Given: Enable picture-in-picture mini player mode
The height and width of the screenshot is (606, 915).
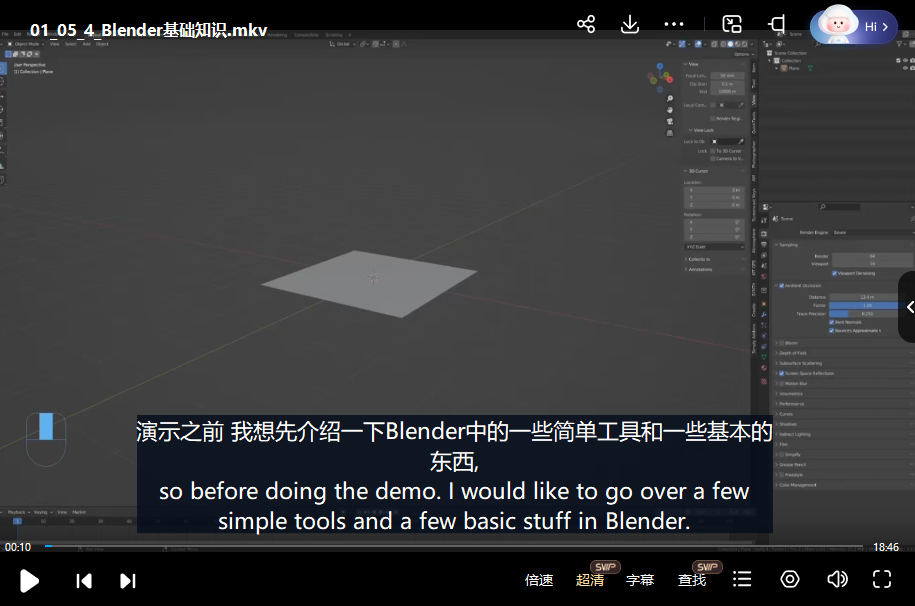Looking at the screenshot, I should [x=732, y=25].
